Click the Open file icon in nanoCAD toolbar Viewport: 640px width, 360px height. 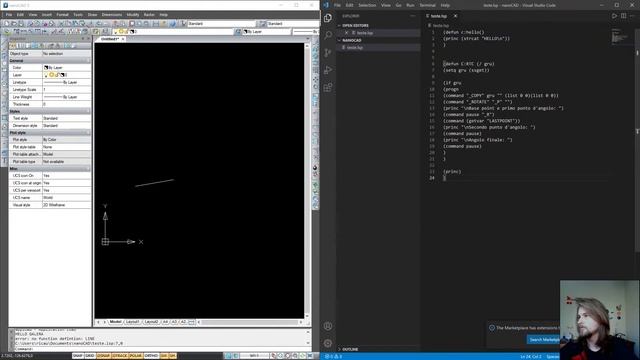[x=14, y=24]
